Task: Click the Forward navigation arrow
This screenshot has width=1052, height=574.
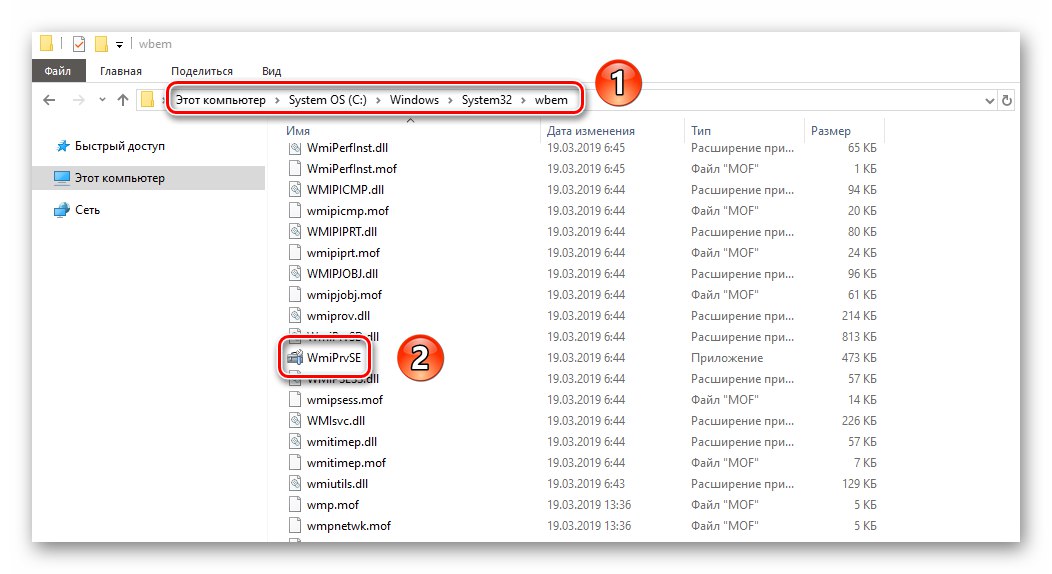Action: click(x=78, y=100)
